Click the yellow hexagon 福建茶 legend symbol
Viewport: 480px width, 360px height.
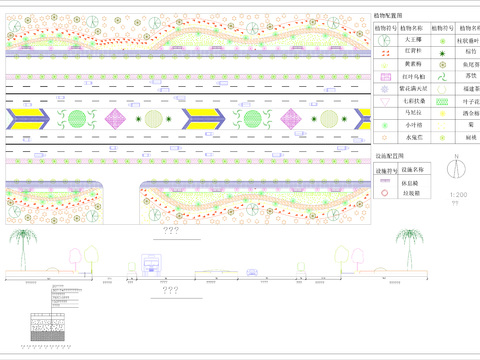(x=442, y=90)
